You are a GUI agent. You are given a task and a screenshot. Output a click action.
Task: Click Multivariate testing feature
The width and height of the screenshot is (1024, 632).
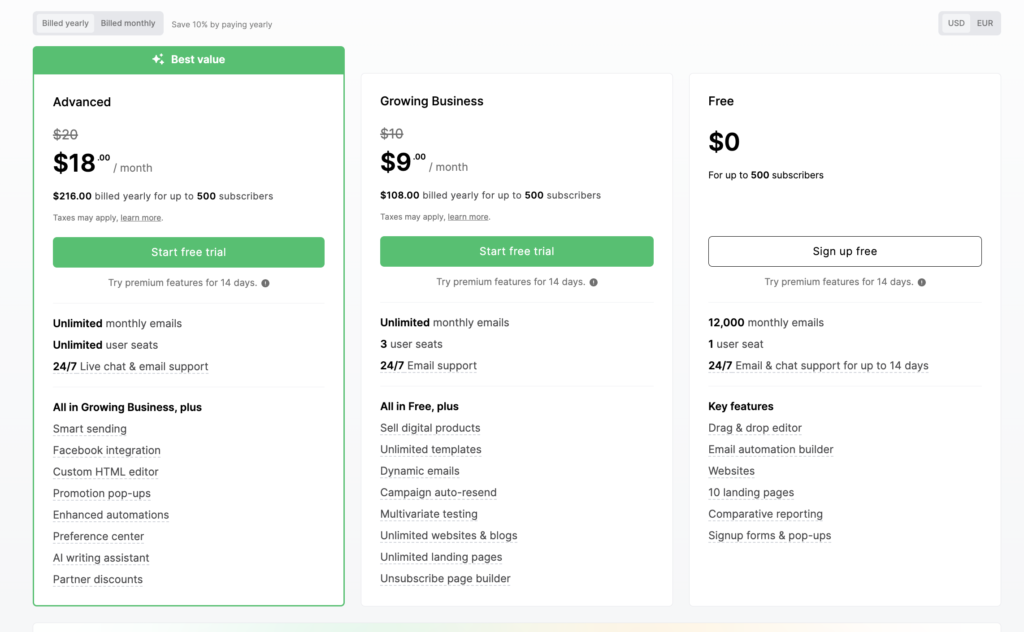coord(428,514)
